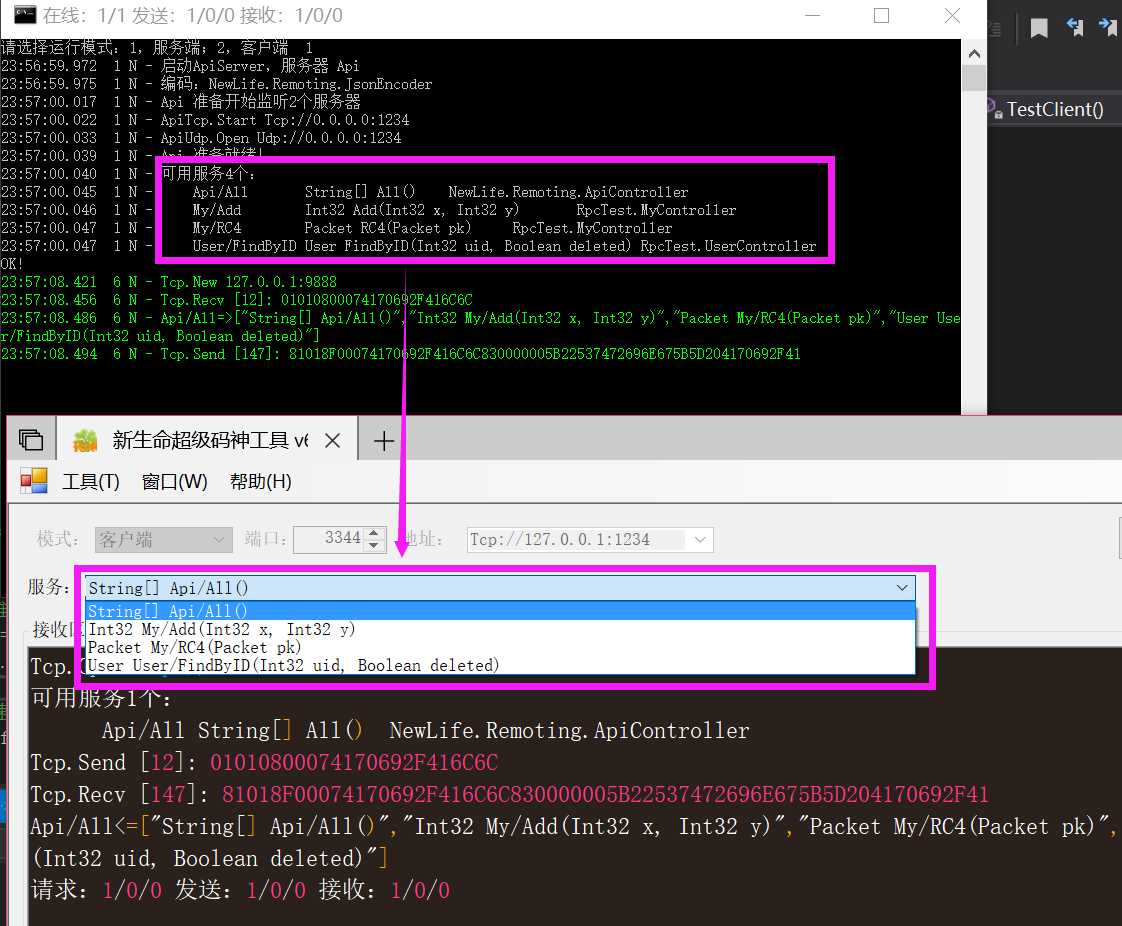Click the TestClient() method icon
1122x926 pixels.
pos(995,109)
